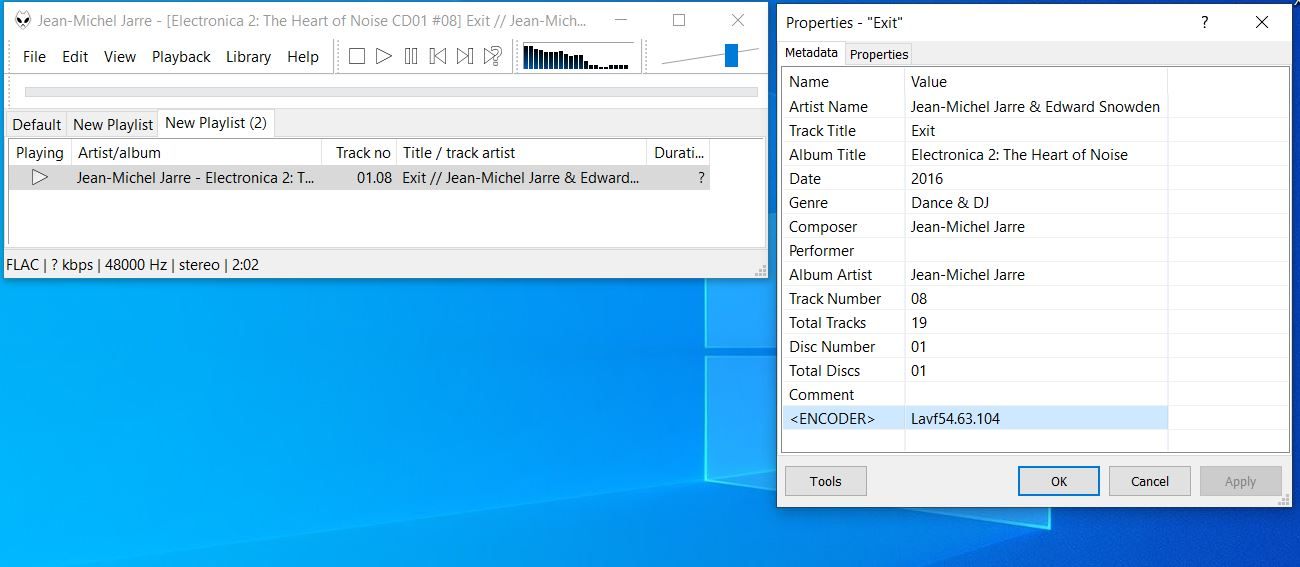Open the Playback menu
1300x567 pixels.
click(181, 57)
